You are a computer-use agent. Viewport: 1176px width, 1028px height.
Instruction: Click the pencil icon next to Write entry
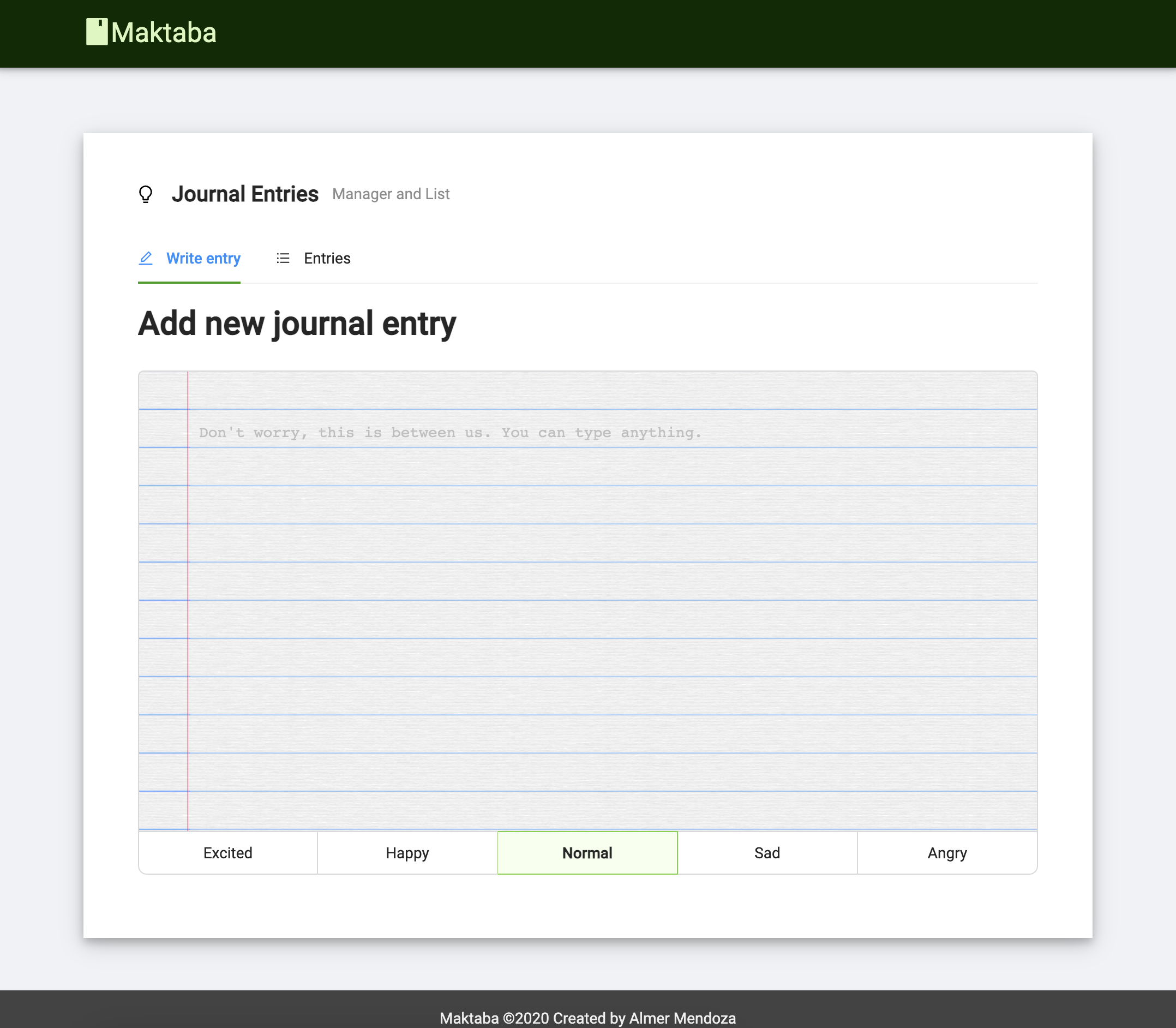point(147,258)
